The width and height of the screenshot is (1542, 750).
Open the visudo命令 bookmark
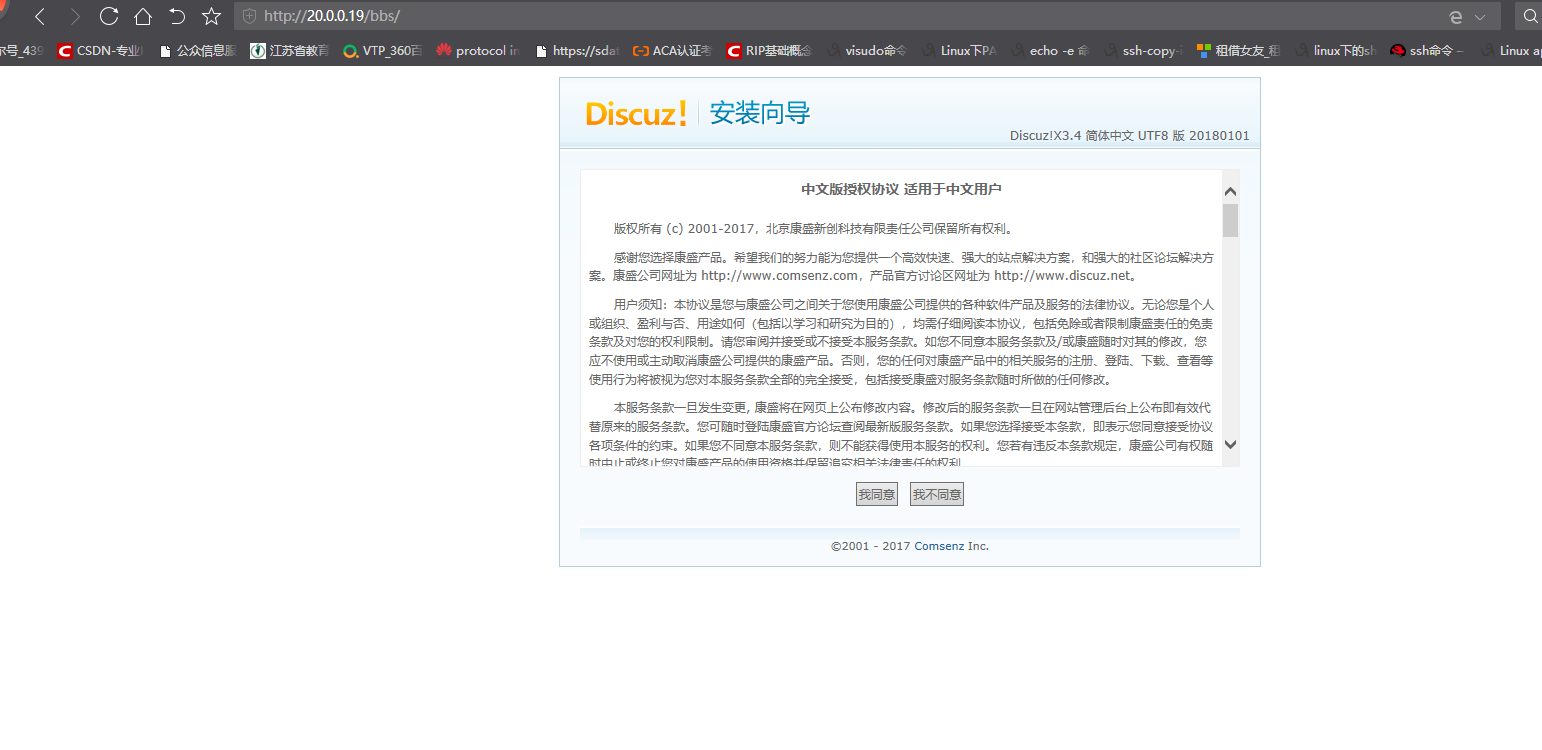pos(873,50)
